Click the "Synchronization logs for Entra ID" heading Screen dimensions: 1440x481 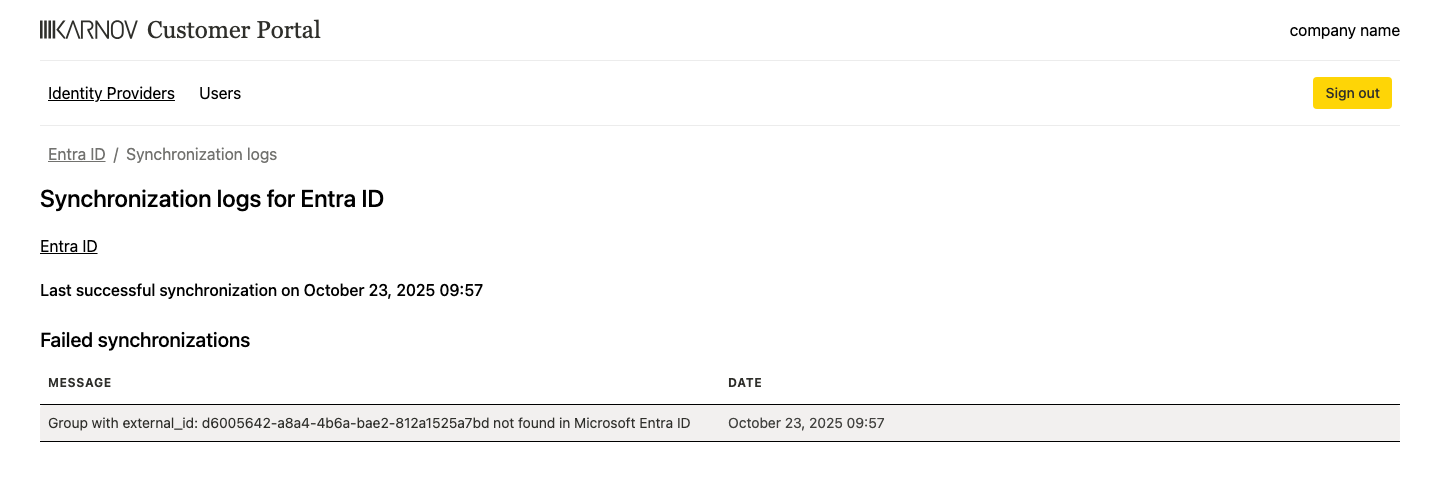point(212,199)
